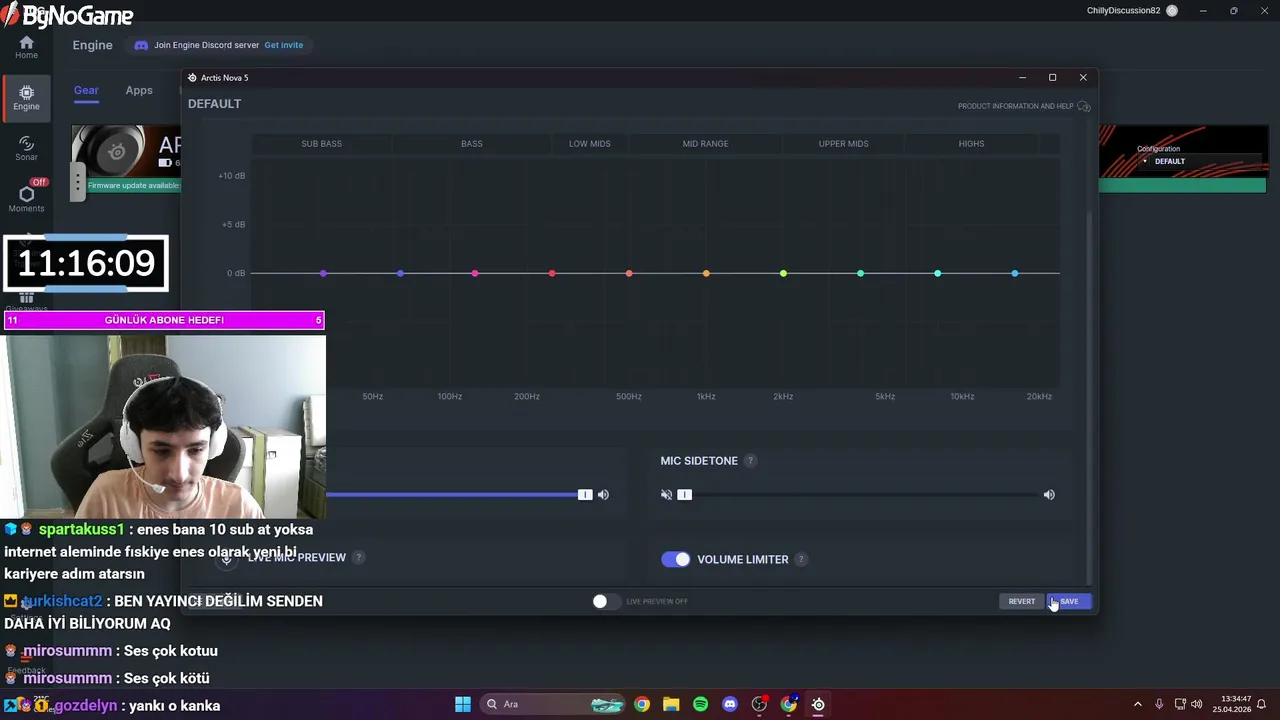Open the system tray volume icon
Image resolution: width=1280 pixels, height=720 pixels.
[1197, 704]
